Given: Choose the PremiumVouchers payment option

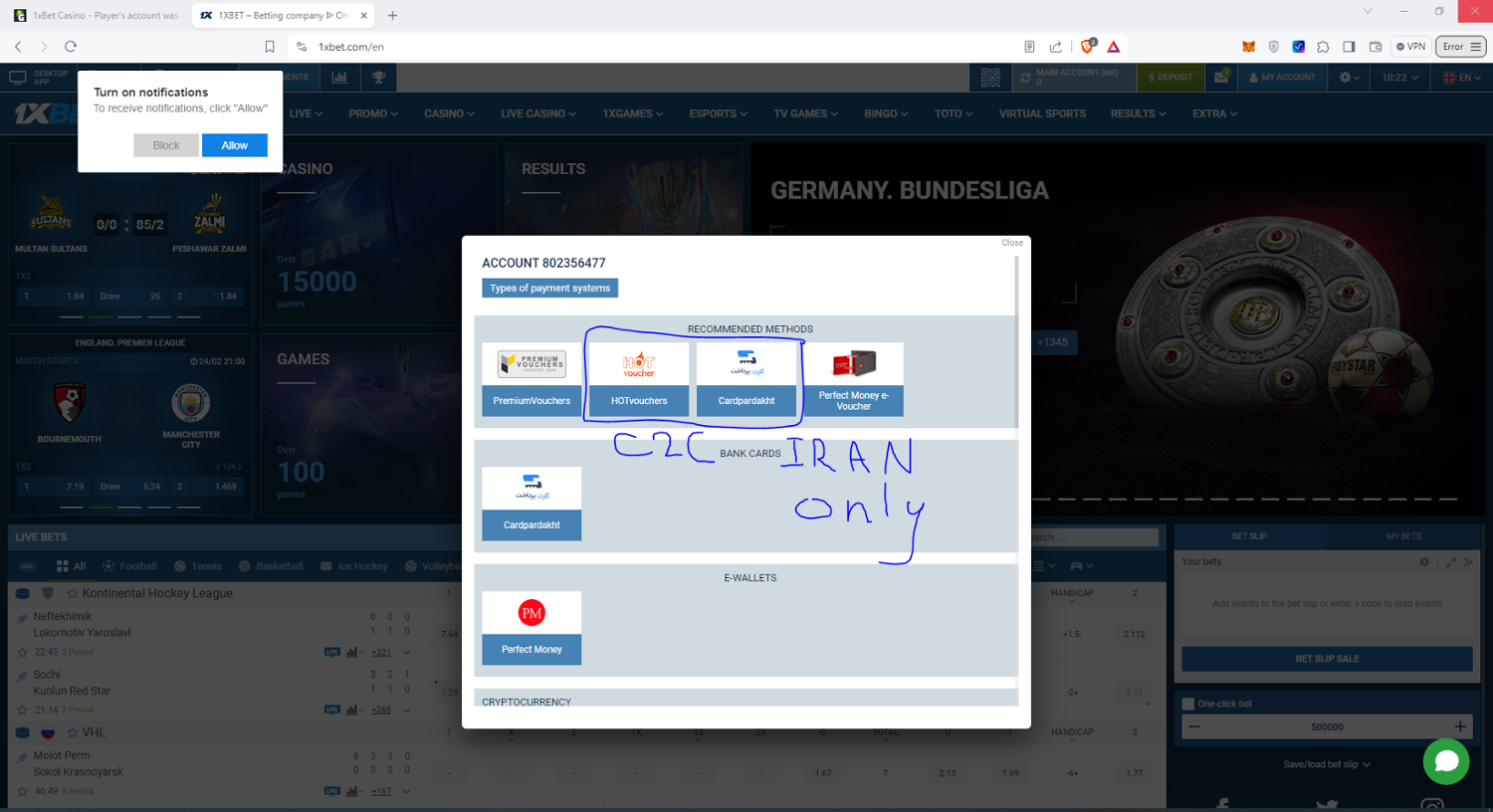Looking at the screenshot, I should tap(532, 379).
